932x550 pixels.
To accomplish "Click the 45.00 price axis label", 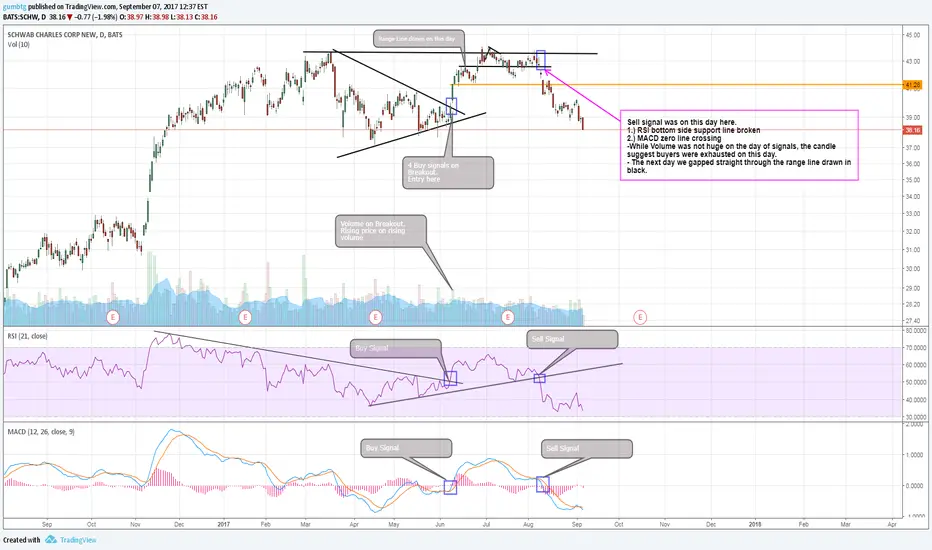I will pos(912,35).
